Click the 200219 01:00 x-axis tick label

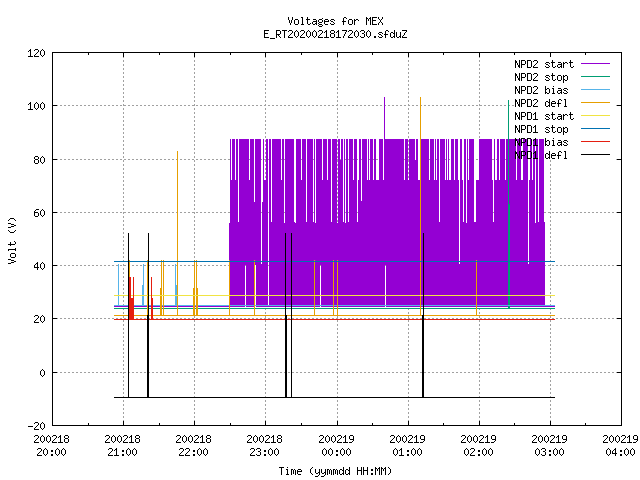click(x=407, y=446)
